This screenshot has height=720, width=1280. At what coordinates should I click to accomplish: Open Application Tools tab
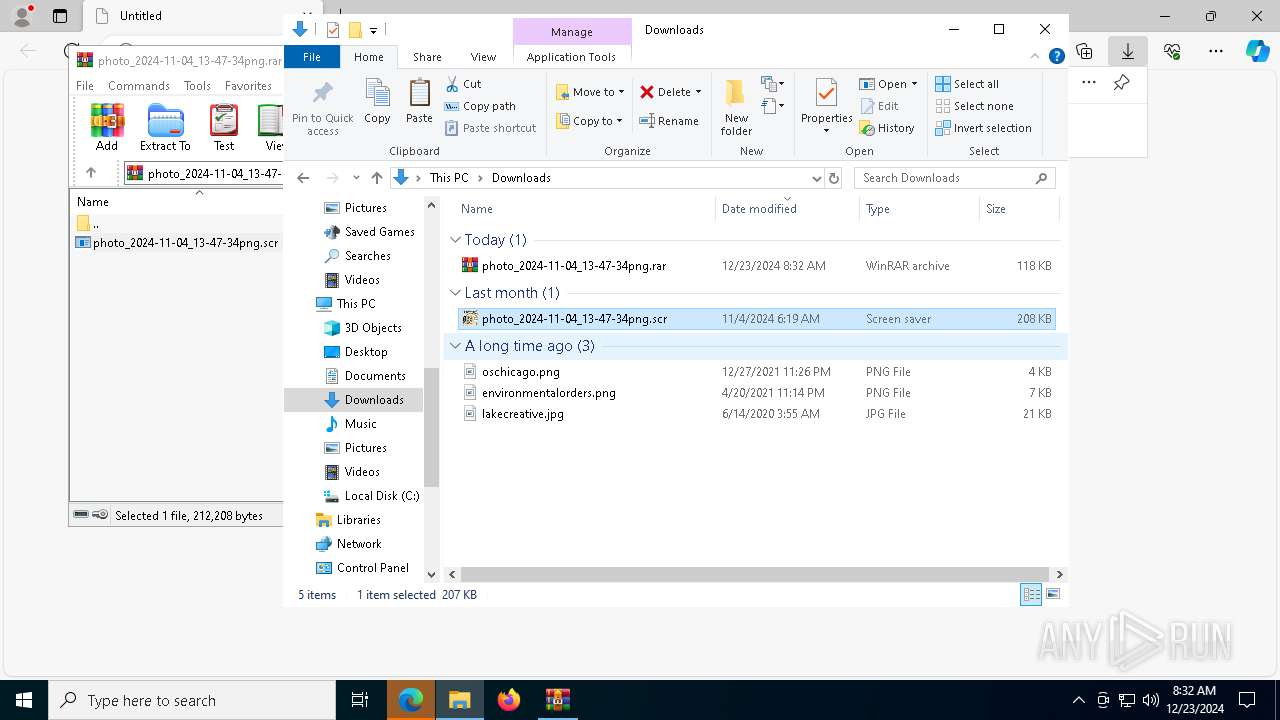click(571, 57)
